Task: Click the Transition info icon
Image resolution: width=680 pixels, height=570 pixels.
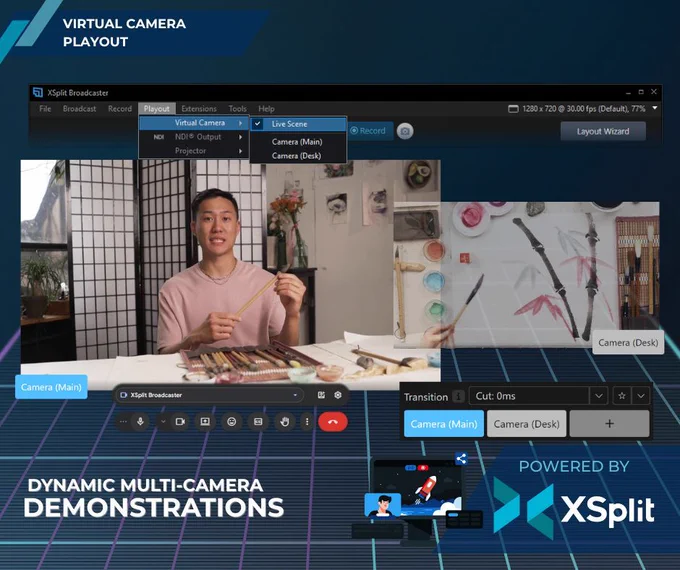Action: click(x=458, y=396)
